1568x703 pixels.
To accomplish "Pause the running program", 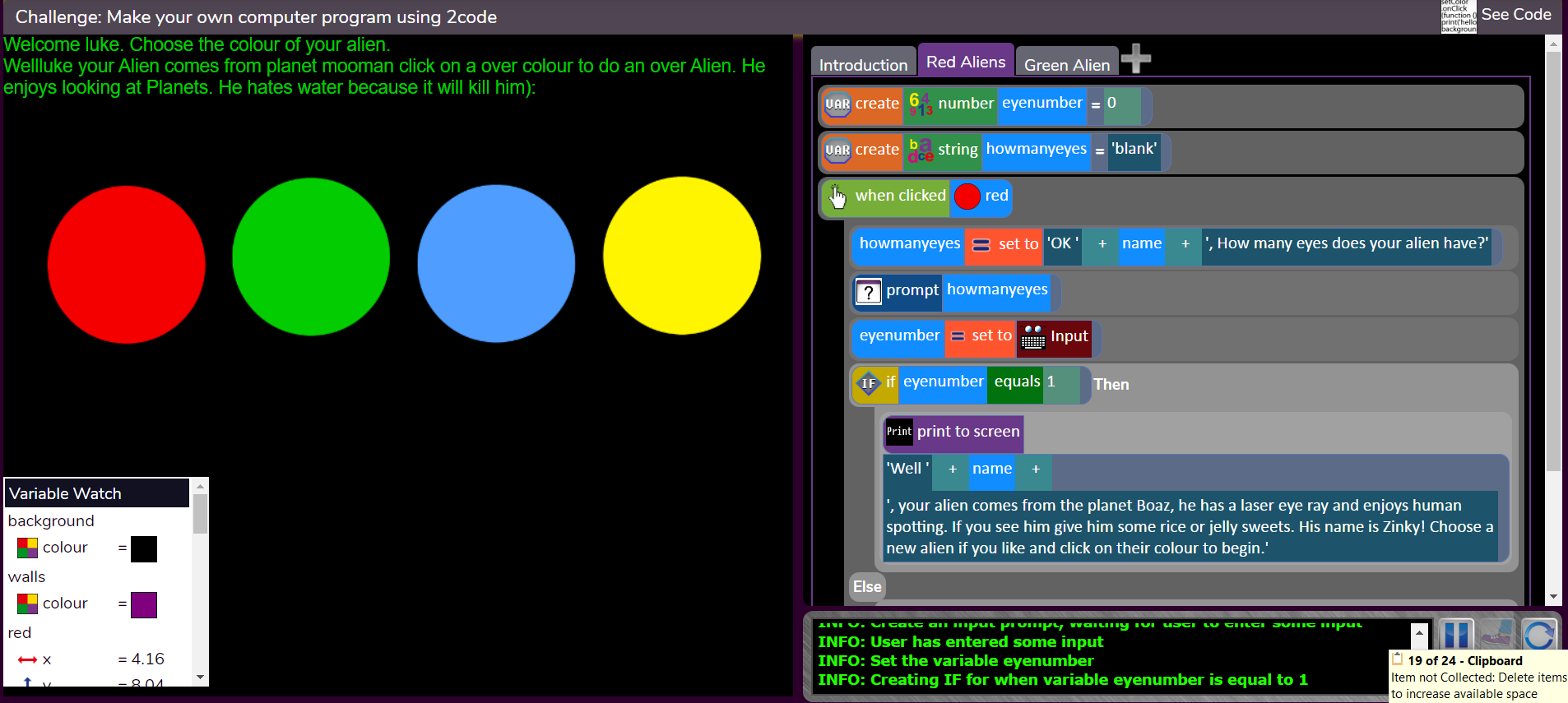I will [x=1455, y=635].
